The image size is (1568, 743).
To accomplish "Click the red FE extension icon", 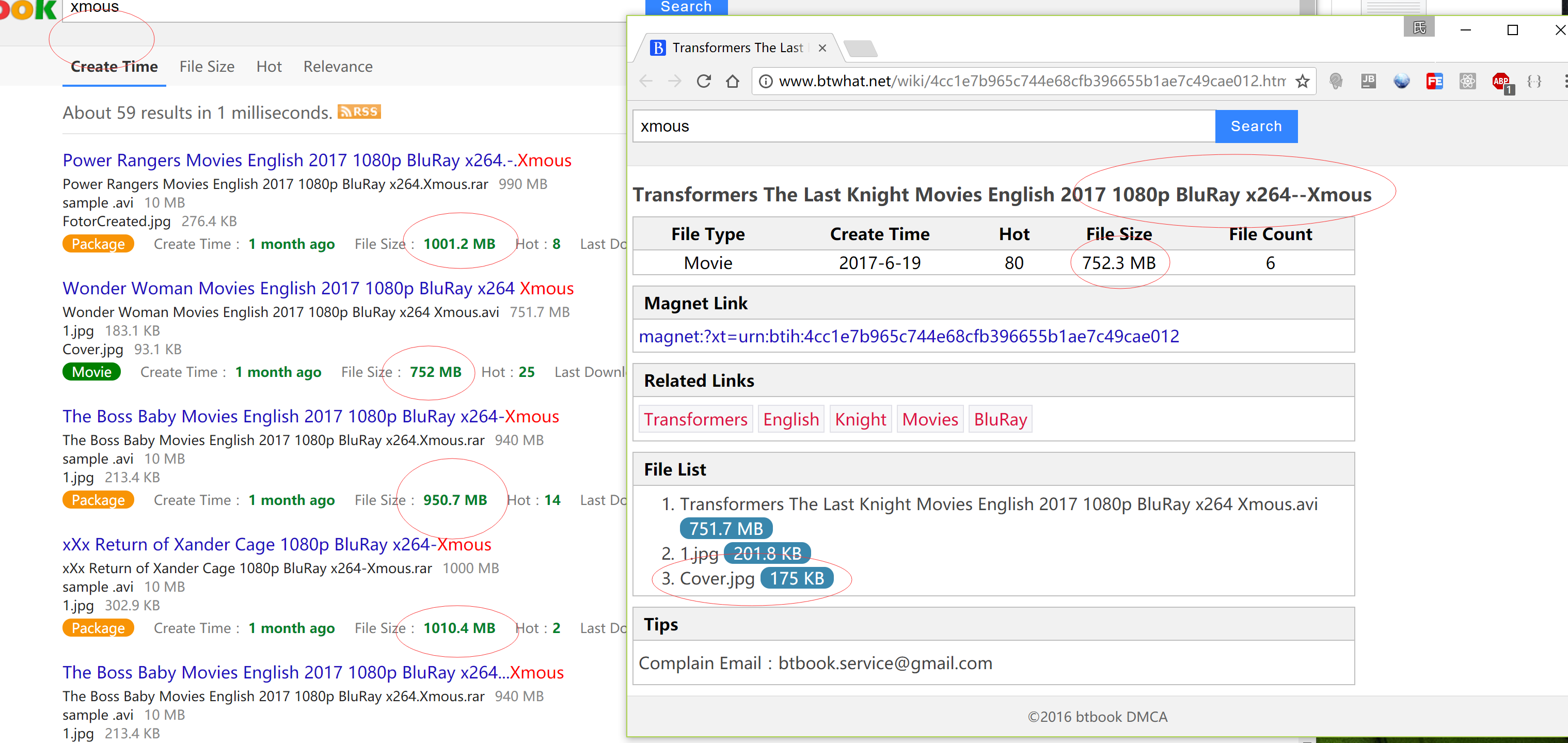I will tap(1434, 81).
